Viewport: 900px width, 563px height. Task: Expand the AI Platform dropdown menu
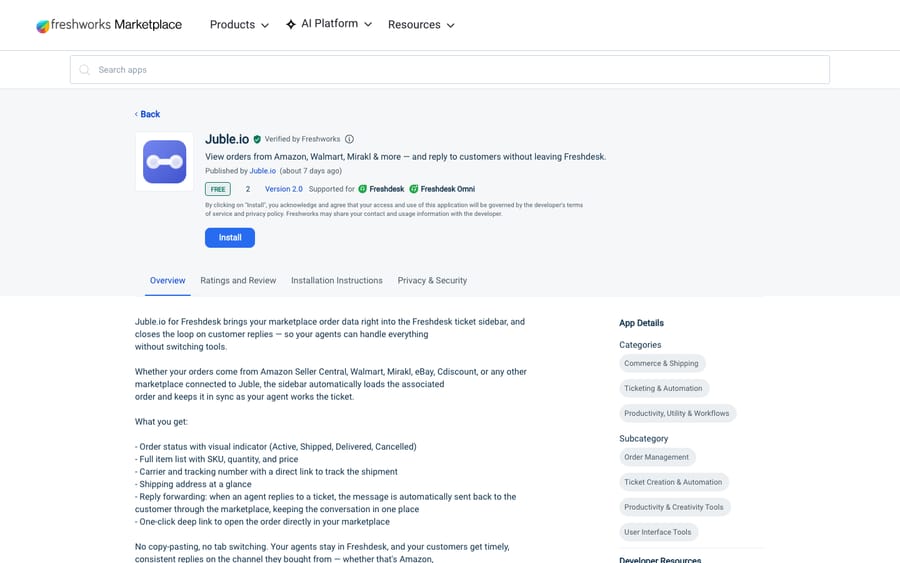click(x=329, y=24)
